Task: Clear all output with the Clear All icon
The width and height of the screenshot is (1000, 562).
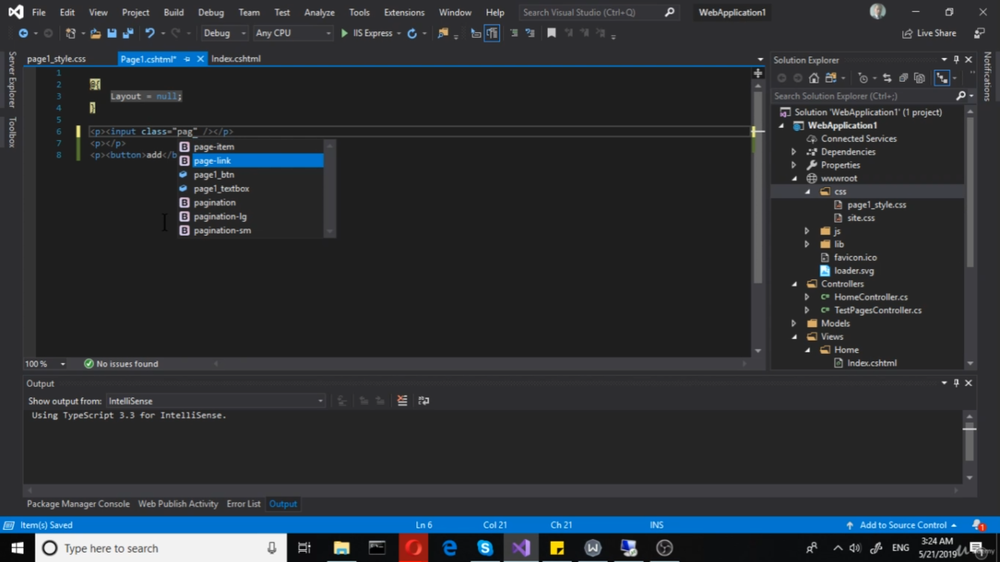Action: coord(402,401)
